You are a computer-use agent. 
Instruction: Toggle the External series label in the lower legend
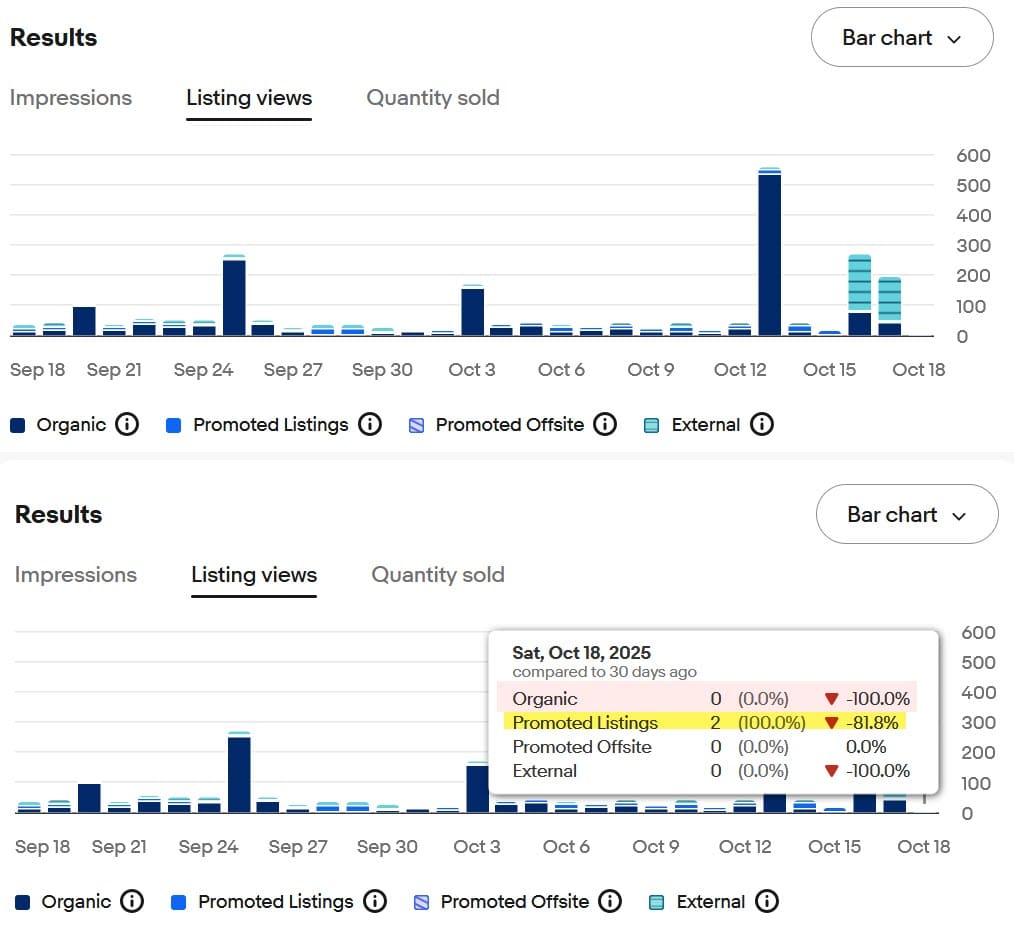(x=710, y=902)
